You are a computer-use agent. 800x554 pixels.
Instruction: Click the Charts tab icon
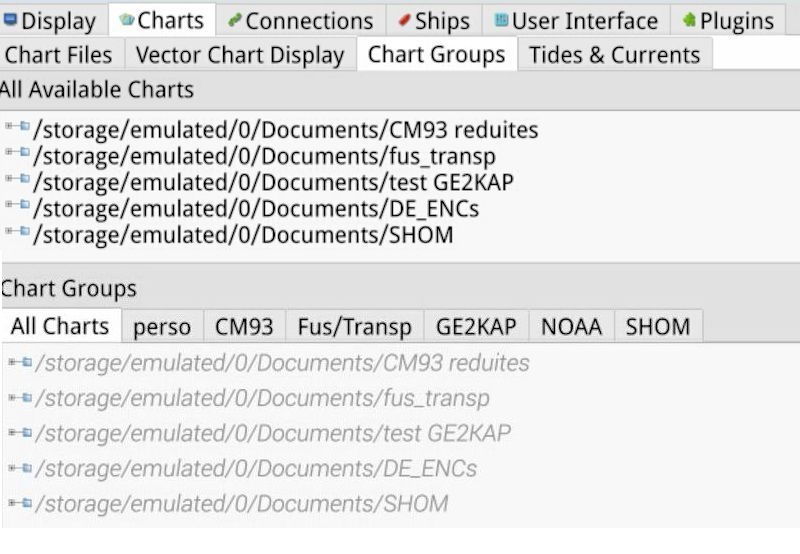pos(126,20)
